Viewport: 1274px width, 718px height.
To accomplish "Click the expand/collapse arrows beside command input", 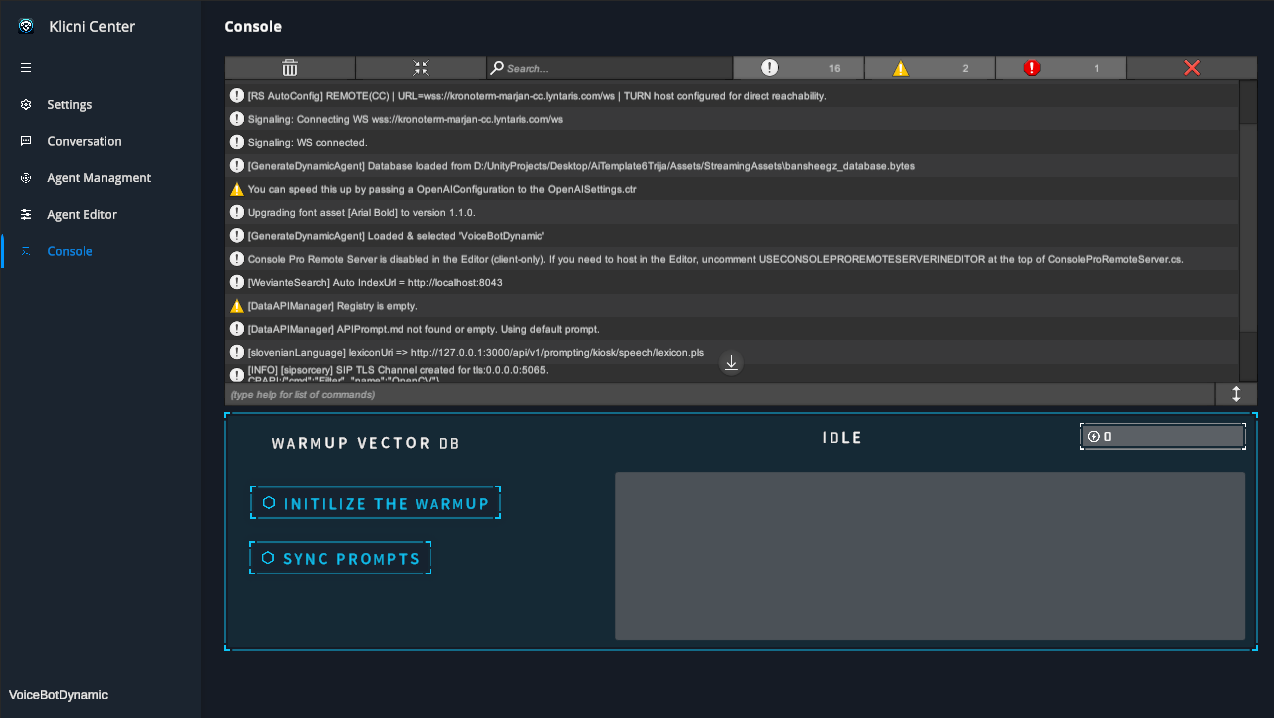I will click(x=1236, y=394).
